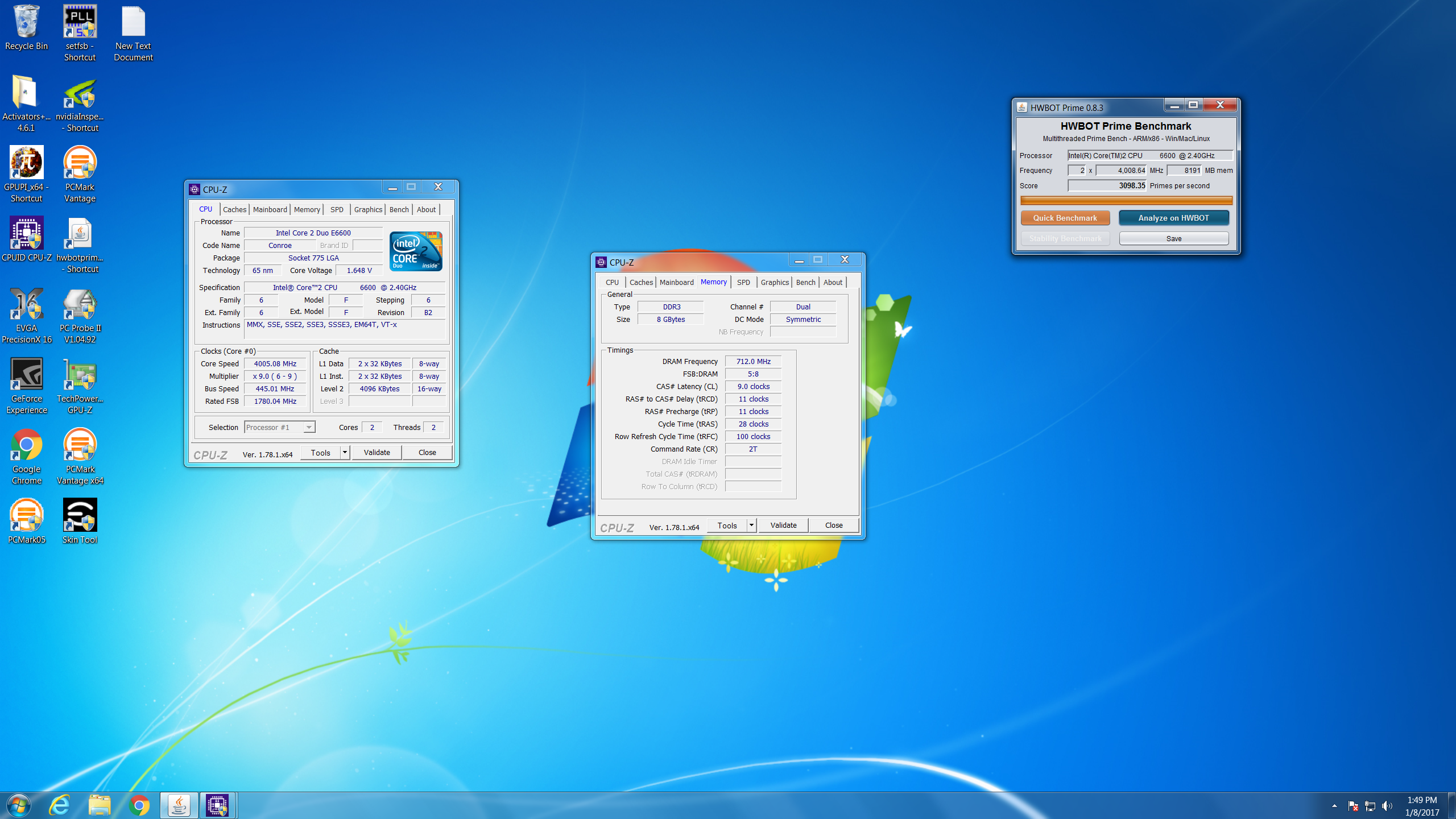1456x819 pixels.
Task: Open Internet Explorer from the taskbar
Action: 59,805
